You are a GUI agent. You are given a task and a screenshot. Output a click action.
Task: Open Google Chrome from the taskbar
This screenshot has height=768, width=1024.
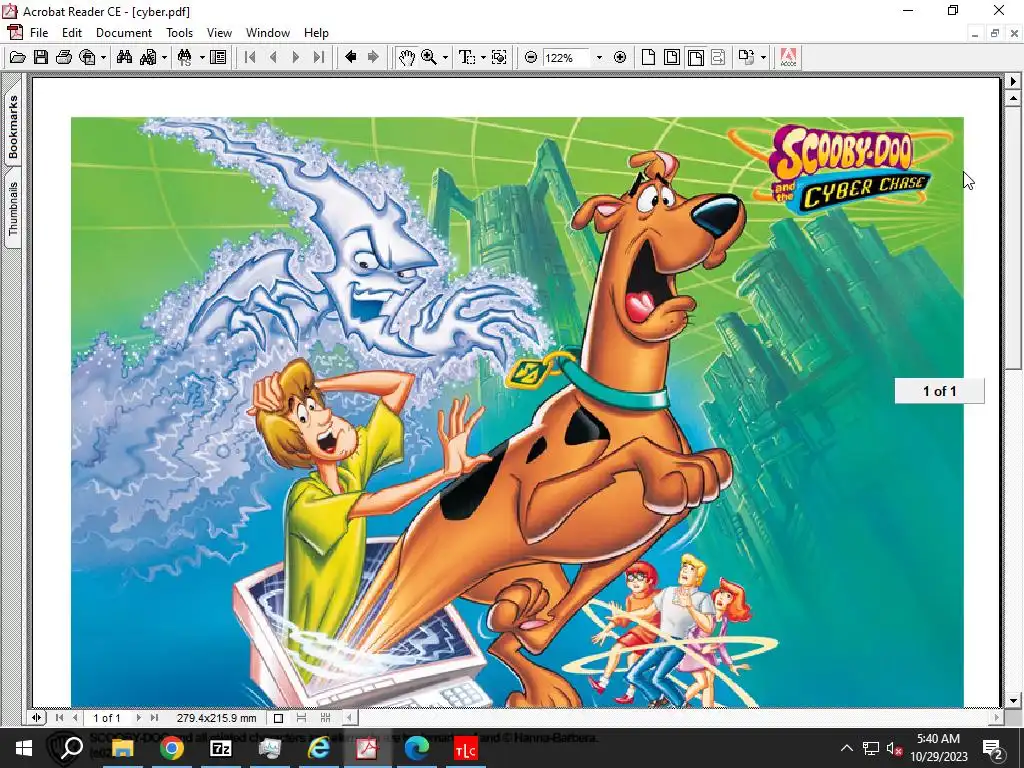tap(172, 748)
